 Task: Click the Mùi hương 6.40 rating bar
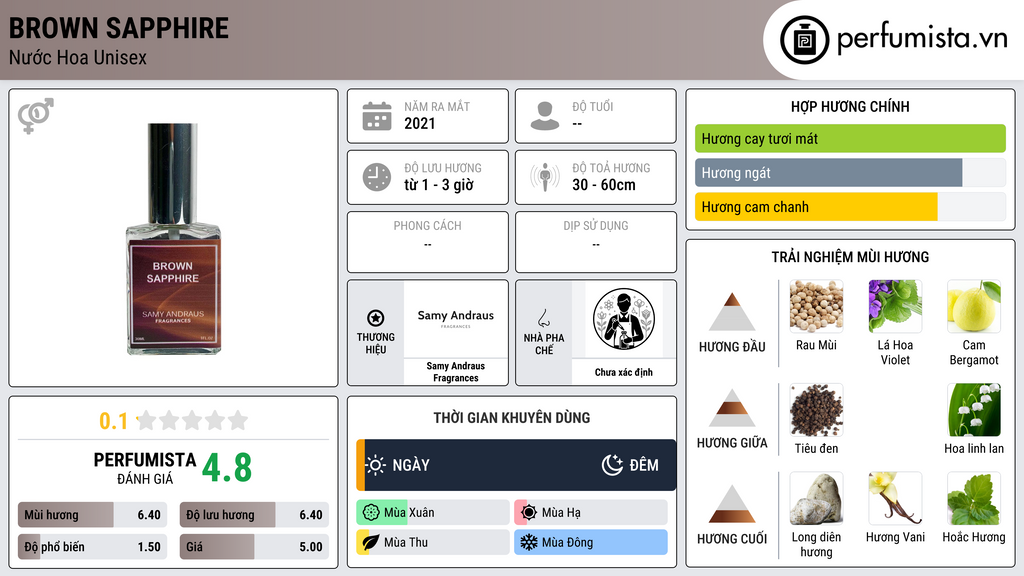pyautogui.click(x=93, y=515)
